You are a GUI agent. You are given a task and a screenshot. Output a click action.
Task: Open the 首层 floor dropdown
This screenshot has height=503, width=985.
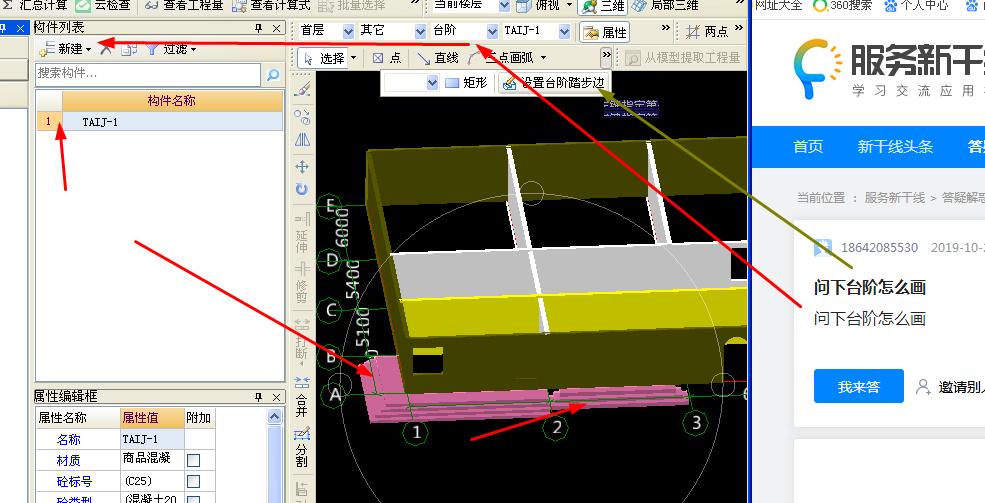(x=348, y=31)
